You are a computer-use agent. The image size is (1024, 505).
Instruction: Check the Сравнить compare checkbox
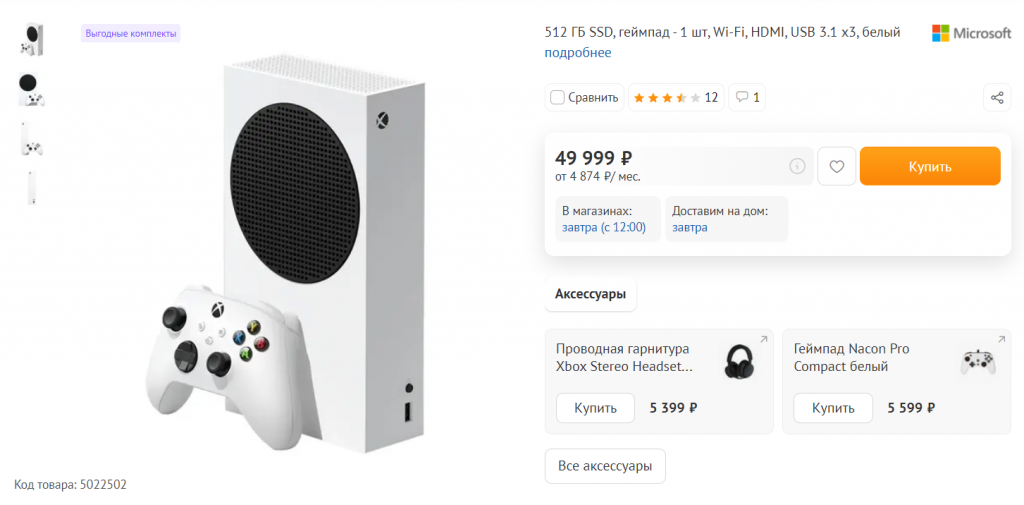(x=558, y=97)
